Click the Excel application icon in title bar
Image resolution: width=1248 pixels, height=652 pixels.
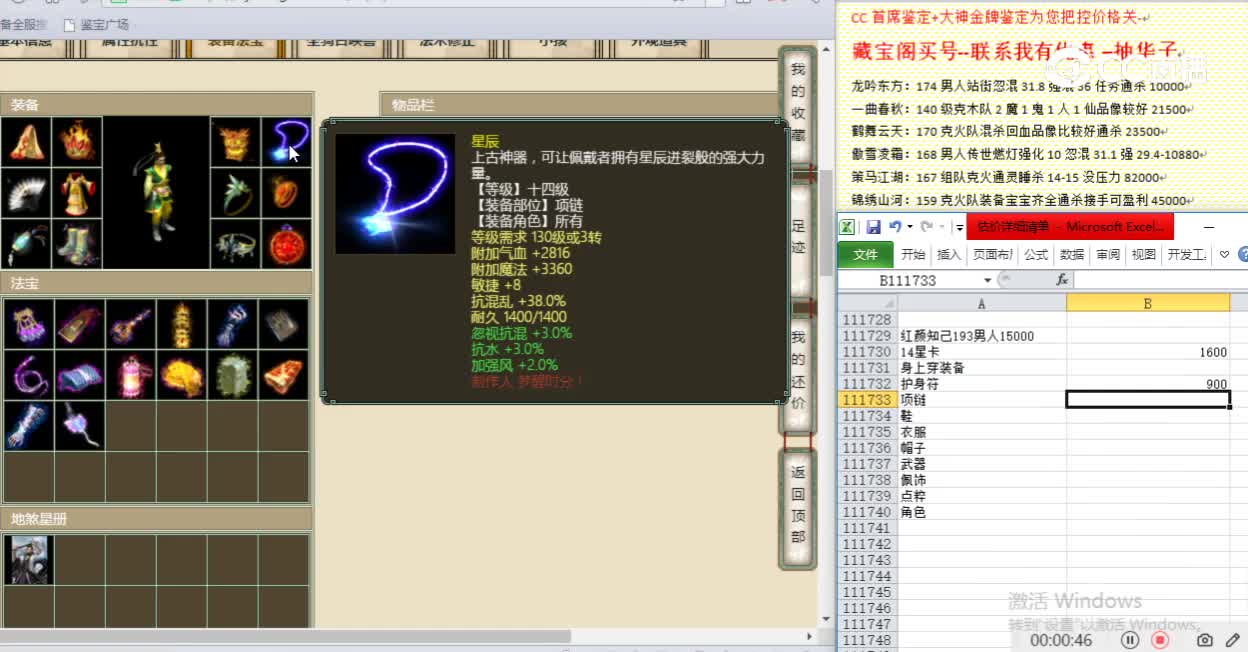click(846, 227)
